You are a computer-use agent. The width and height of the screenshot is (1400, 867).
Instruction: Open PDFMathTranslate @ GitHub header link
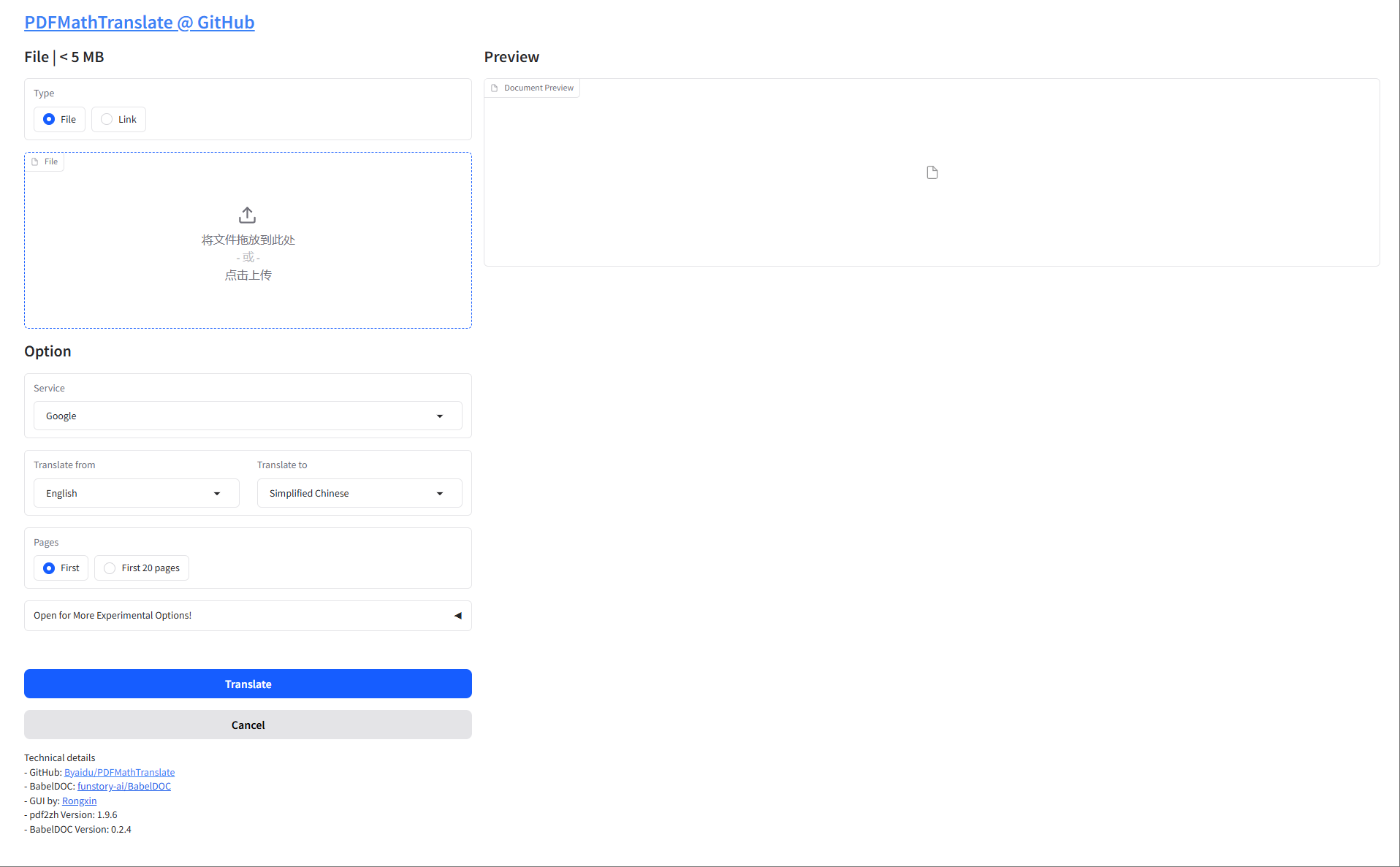139,23
